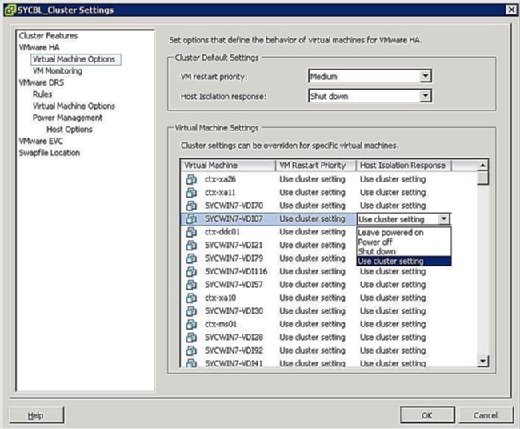
Task: Choose Power off from the dropdown list
Action: [404, 242]
